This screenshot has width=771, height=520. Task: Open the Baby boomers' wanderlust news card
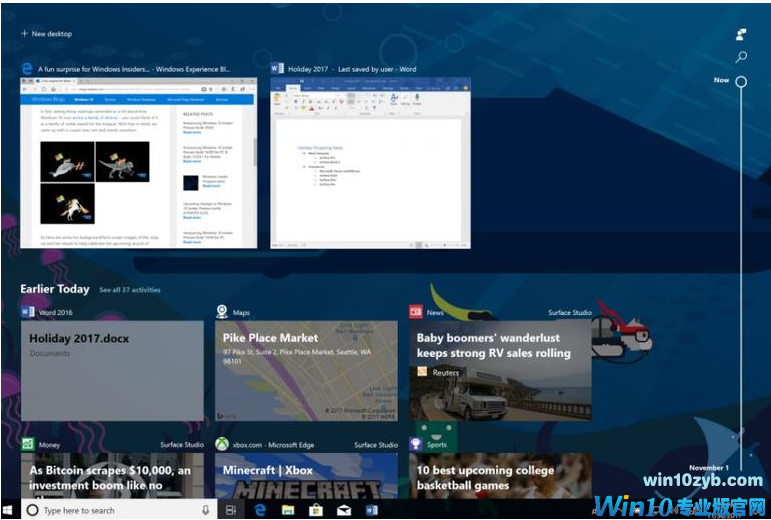(x=500, y=371)
